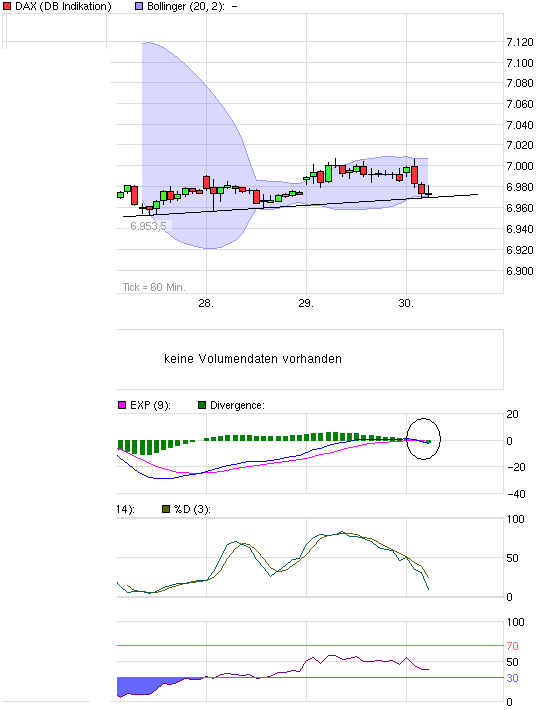Click the 7.040 price axis label
545x710 pixels.
(520, 125)
